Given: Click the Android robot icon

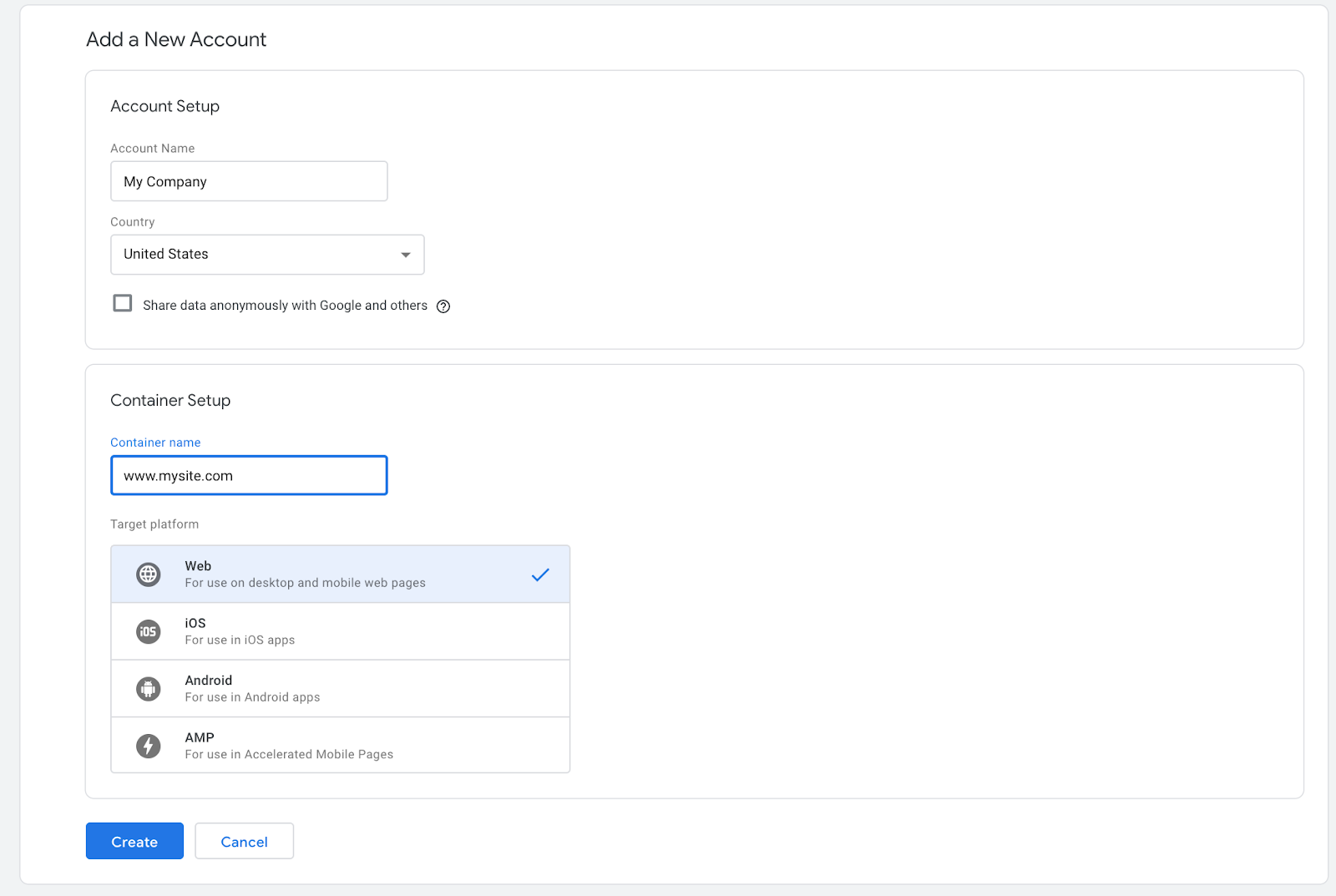Looking at the screenshot, I should (149, 689).
